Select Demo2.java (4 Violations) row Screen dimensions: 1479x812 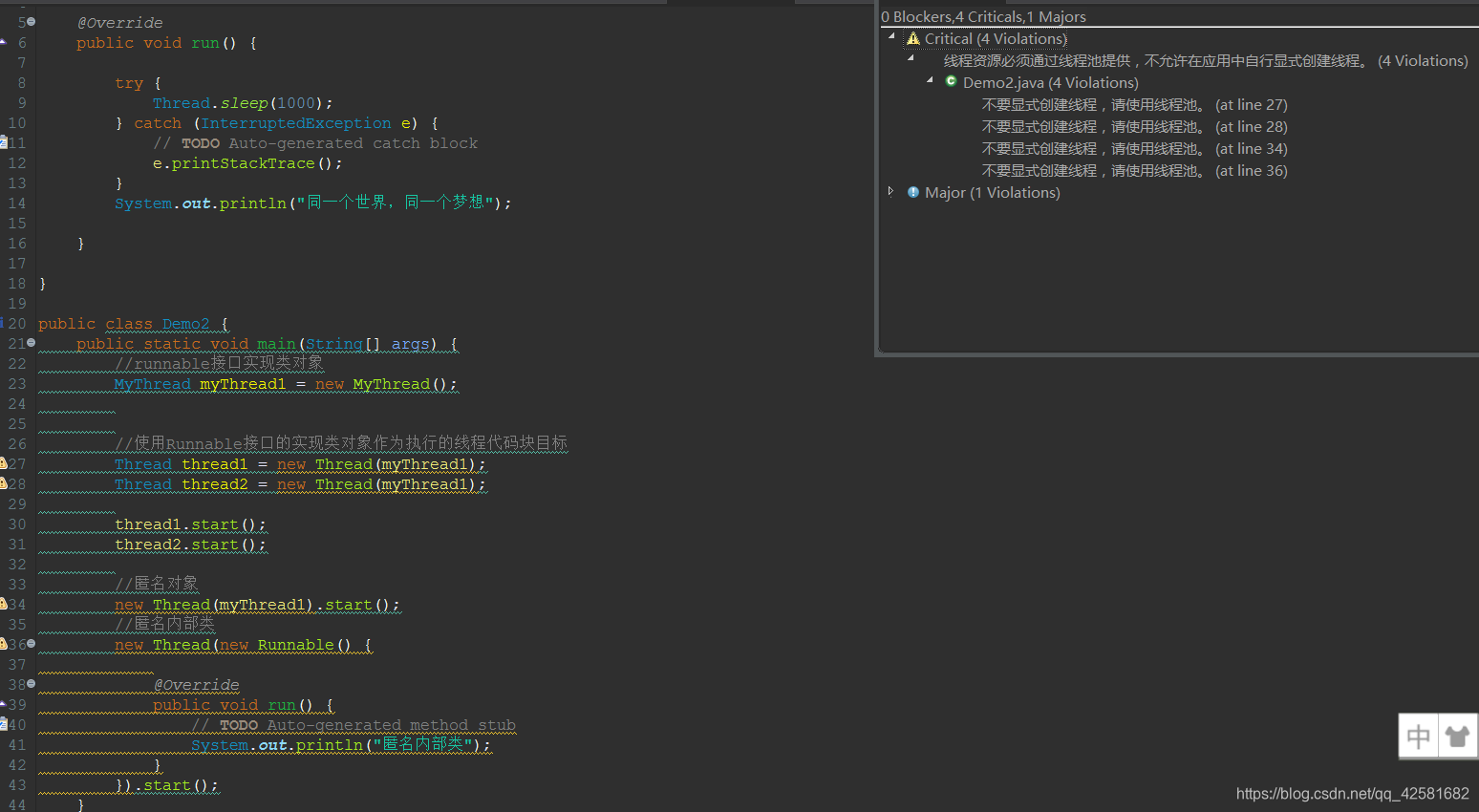pyautogui.click(x=1050, y=83)
